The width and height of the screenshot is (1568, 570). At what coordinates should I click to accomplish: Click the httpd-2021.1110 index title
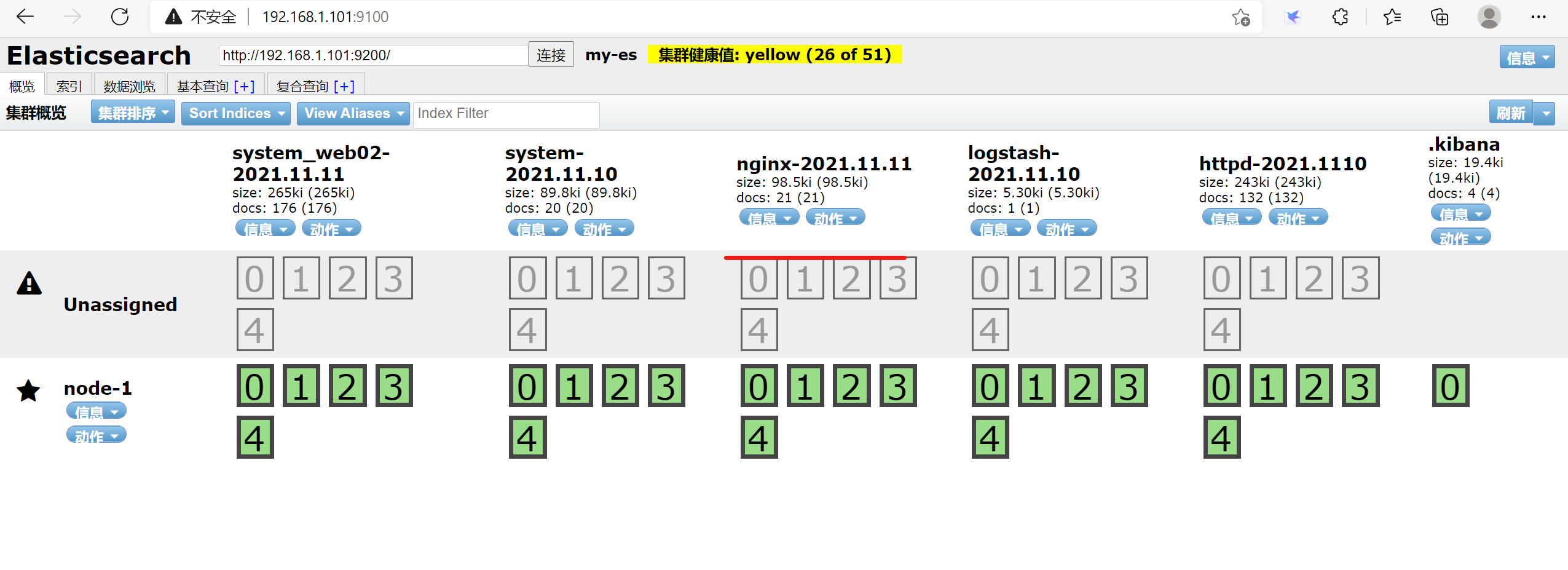[x=1283, y=164]
